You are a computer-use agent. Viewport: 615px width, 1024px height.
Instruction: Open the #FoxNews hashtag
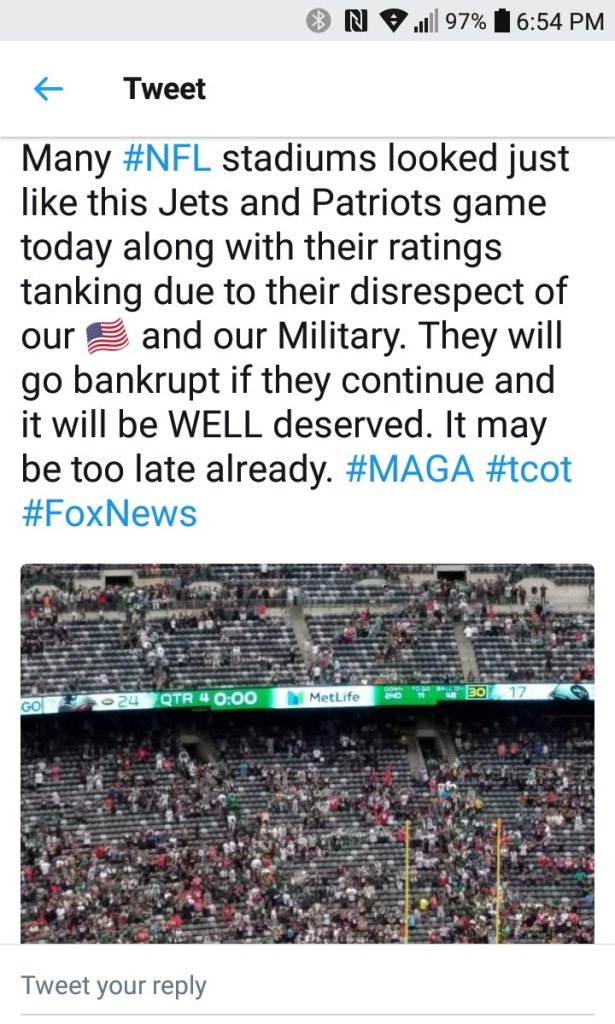coord(108,513)
